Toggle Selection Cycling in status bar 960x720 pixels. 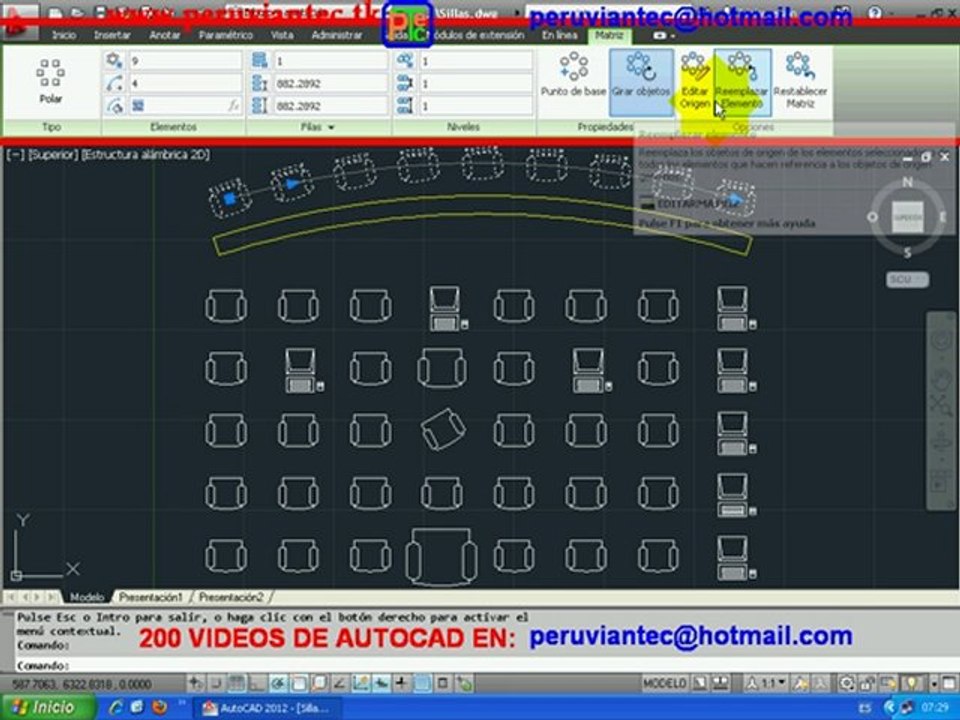tap(464, 683)
